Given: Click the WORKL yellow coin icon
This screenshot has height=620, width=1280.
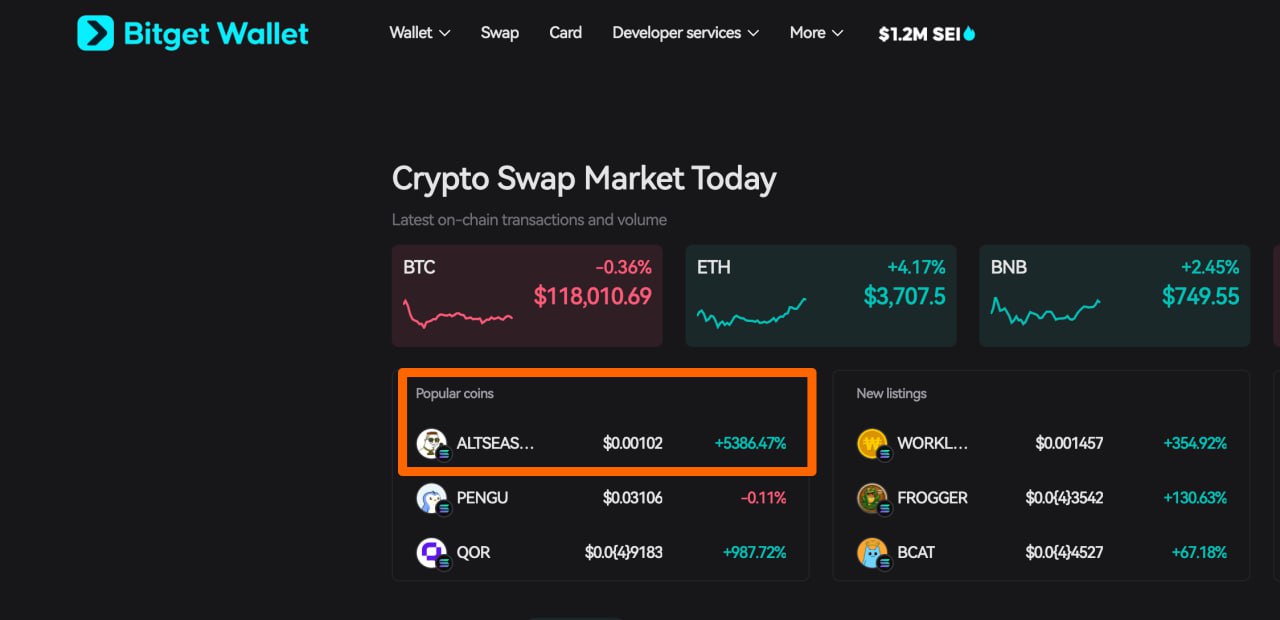Looking at the screenshot, I should click(x=872, y=443).
